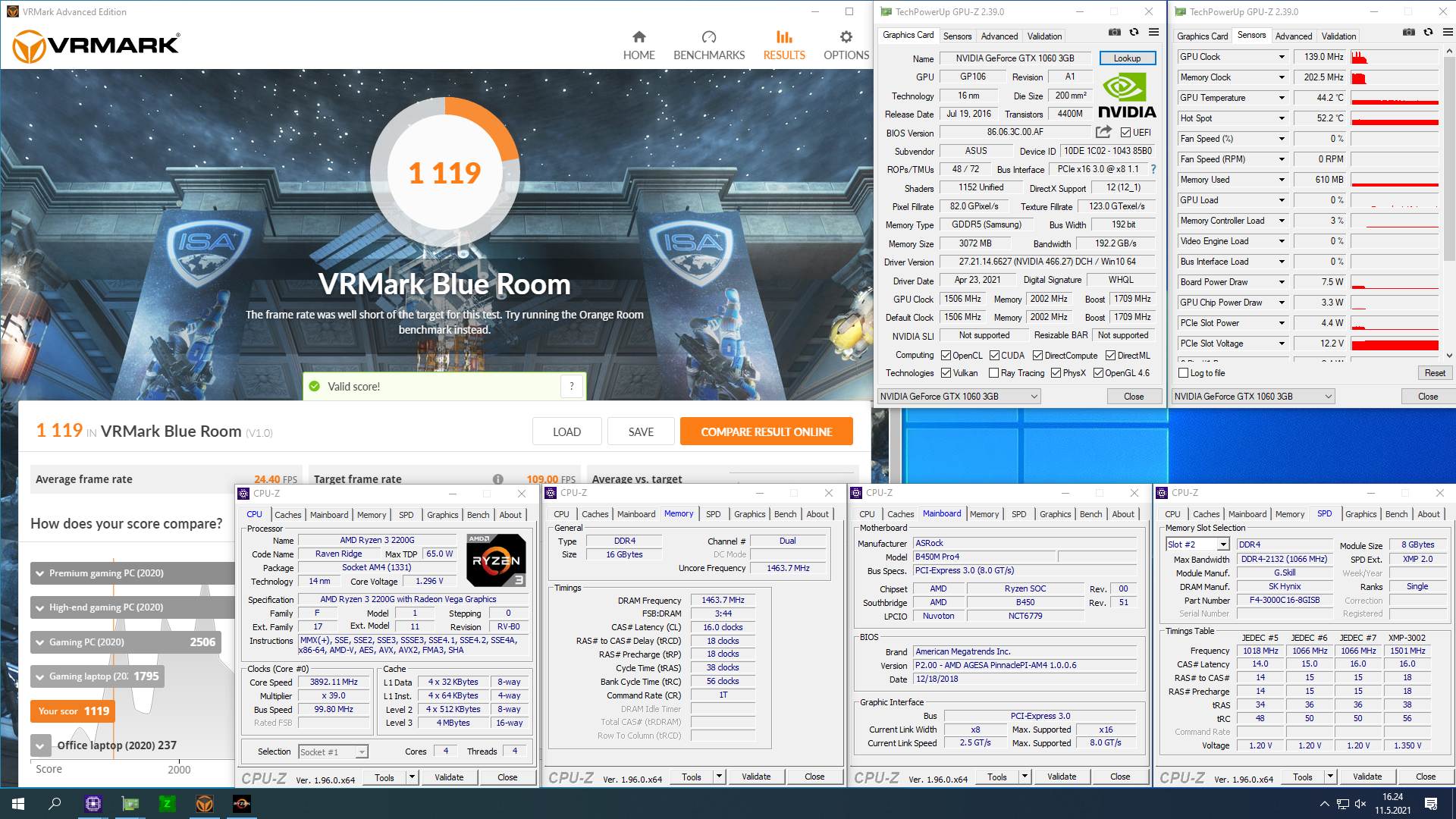The width and height of the screenshot is (1456, 819).
Task: Click GPU-Z taskbar icon
Action: pos(130,804)
